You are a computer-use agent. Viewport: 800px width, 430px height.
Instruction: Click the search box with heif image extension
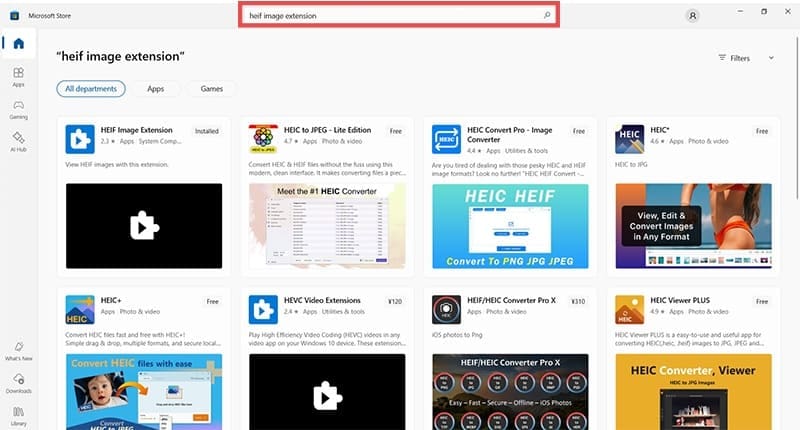point(399,15)
